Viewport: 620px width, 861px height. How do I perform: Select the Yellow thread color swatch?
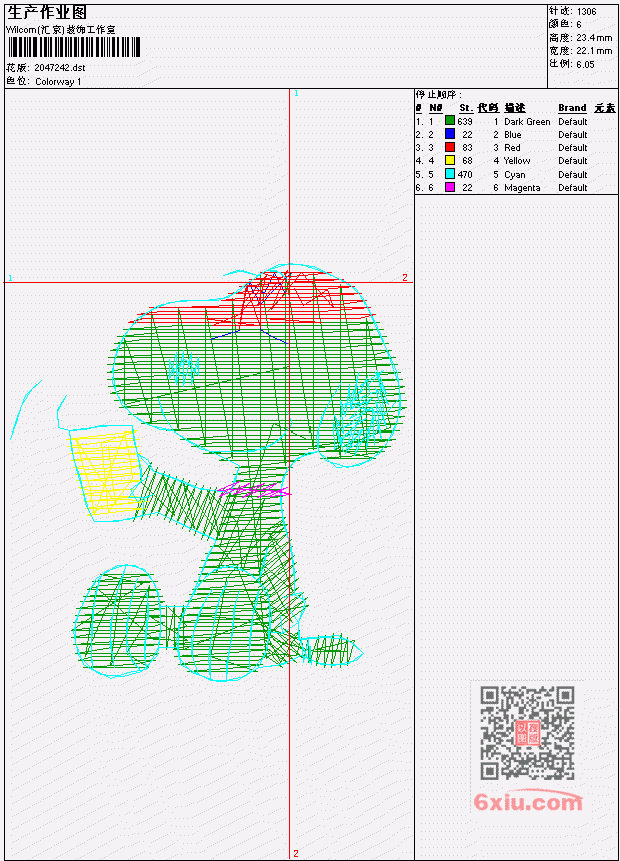450,160
